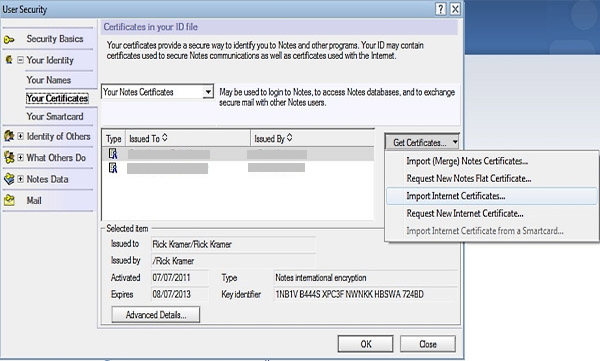Open the Get Certificates dropdown button

point(422,142)
